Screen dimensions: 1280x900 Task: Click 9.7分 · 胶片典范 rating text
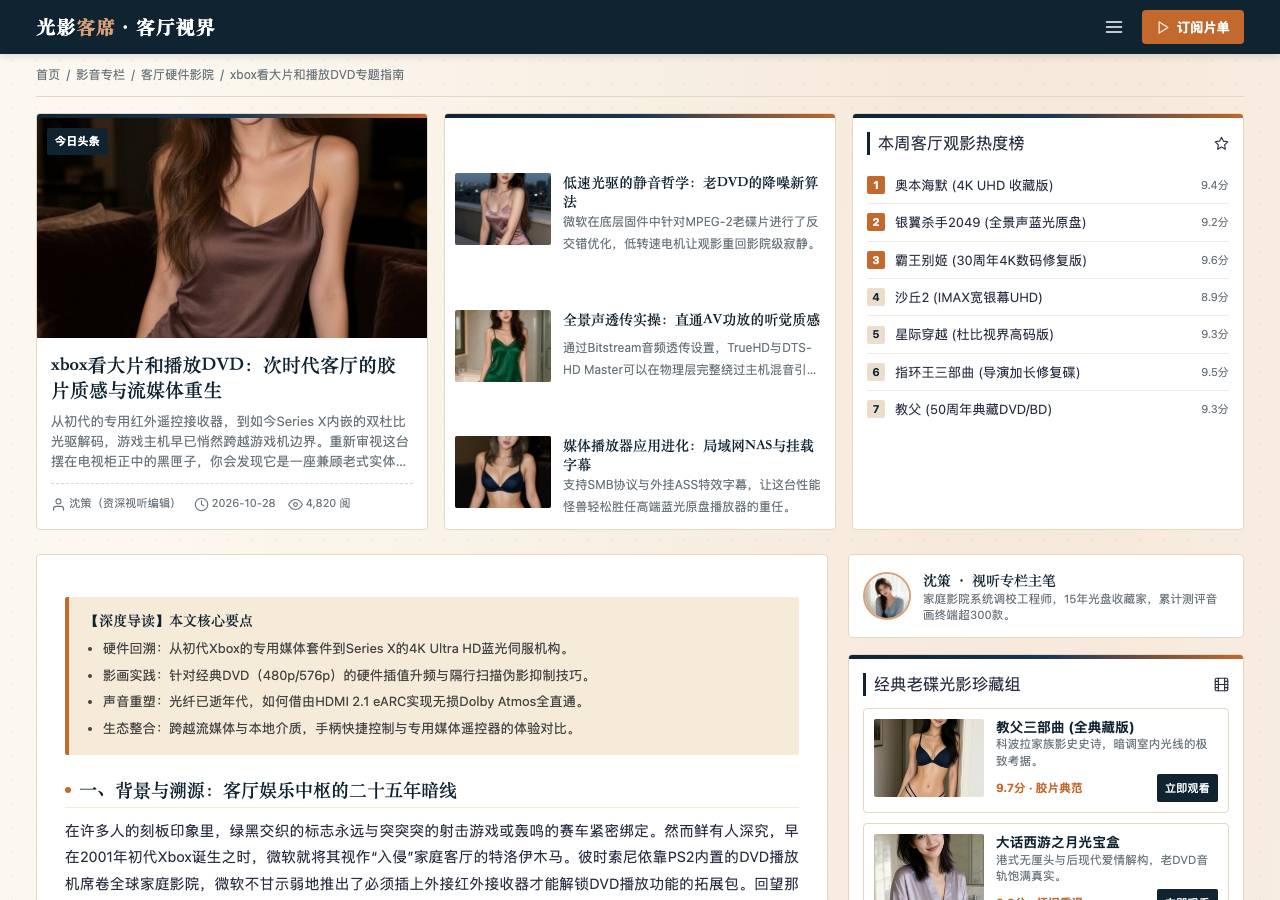point(1039,788)
